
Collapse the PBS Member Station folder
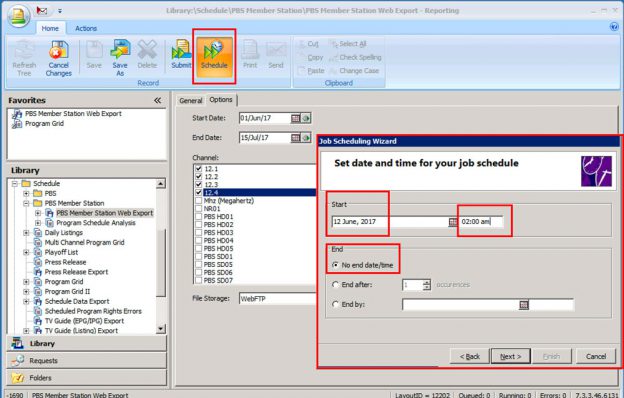pyautogui.click(x=26, y=203)
